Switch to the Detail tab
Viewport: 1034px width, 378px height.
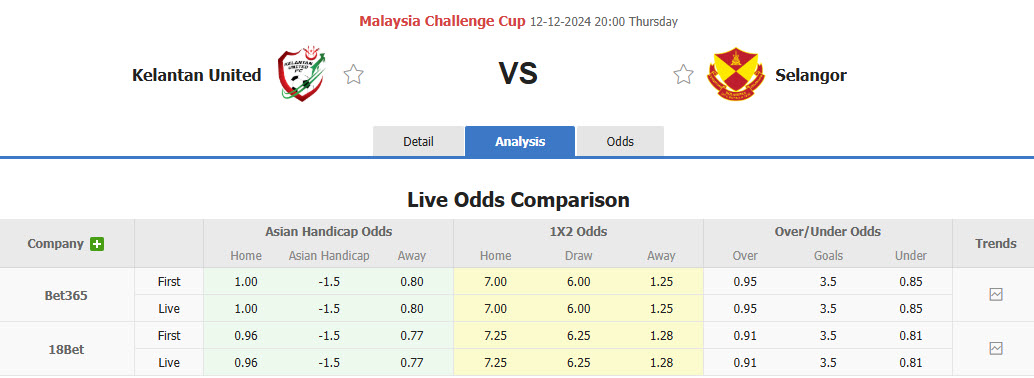coord(419,141)
